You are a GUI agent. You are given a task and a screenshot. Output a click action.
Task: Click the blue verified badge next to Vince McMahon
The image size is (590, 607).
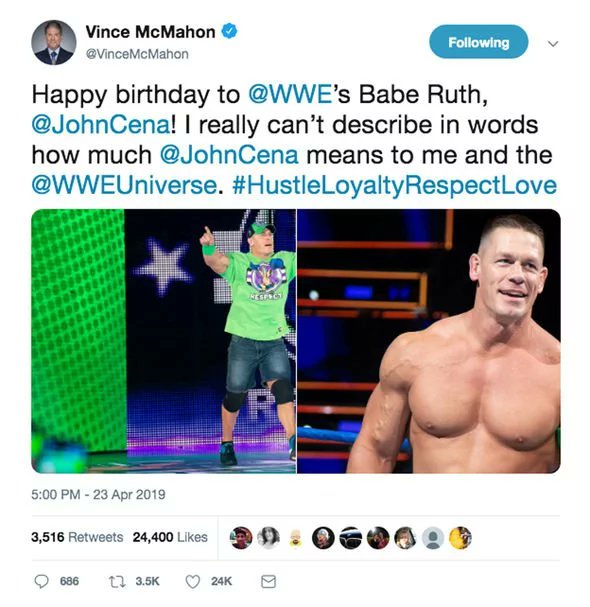[x=229, y=31]
